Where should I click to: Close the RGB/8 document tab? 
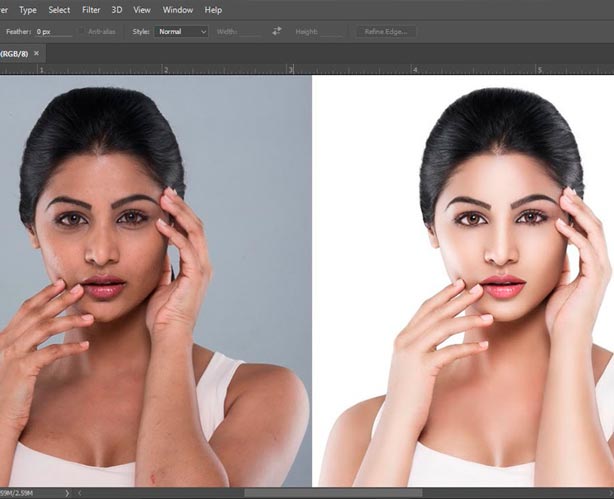tap(37, 53)
